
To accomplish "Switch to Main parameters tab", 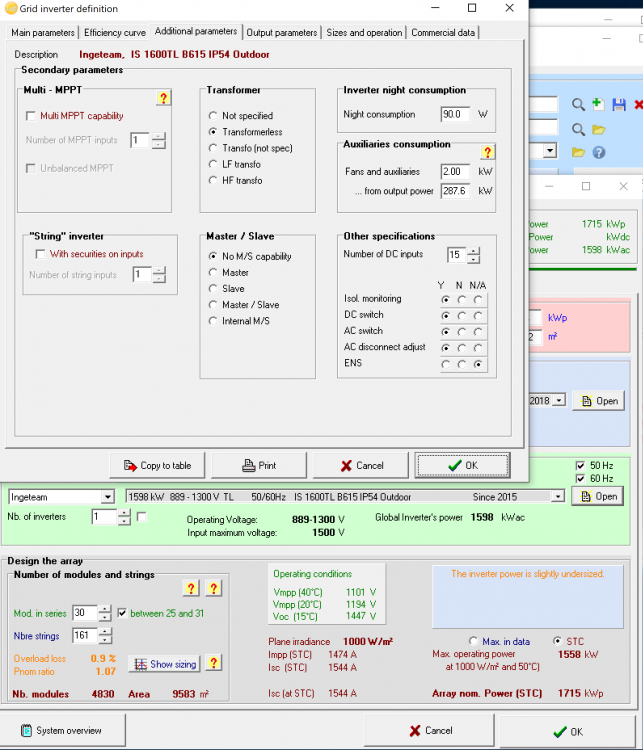I will [43, 33].
